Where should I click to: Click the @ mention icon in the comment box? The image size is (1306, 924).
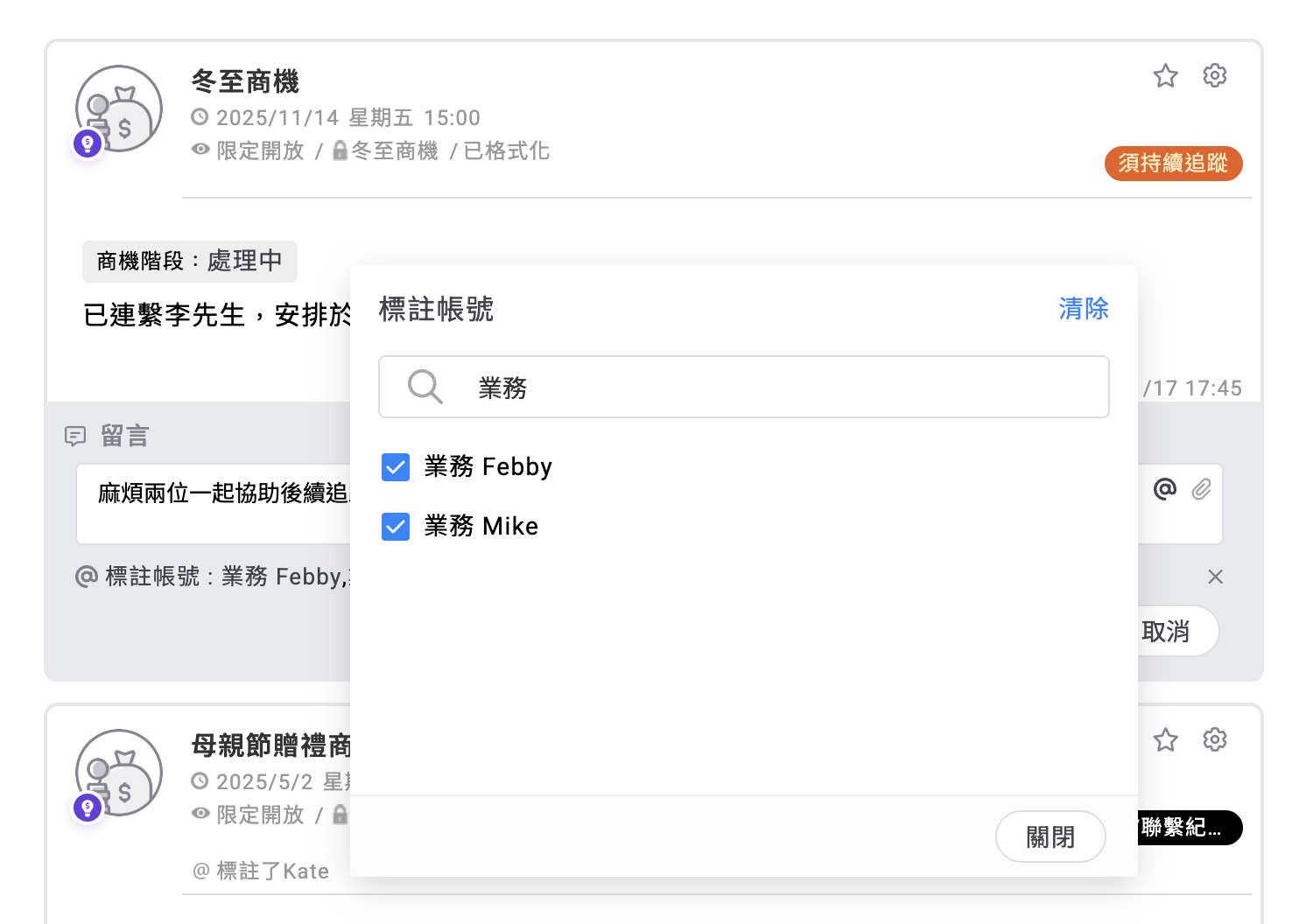(x=1165, y=489)
